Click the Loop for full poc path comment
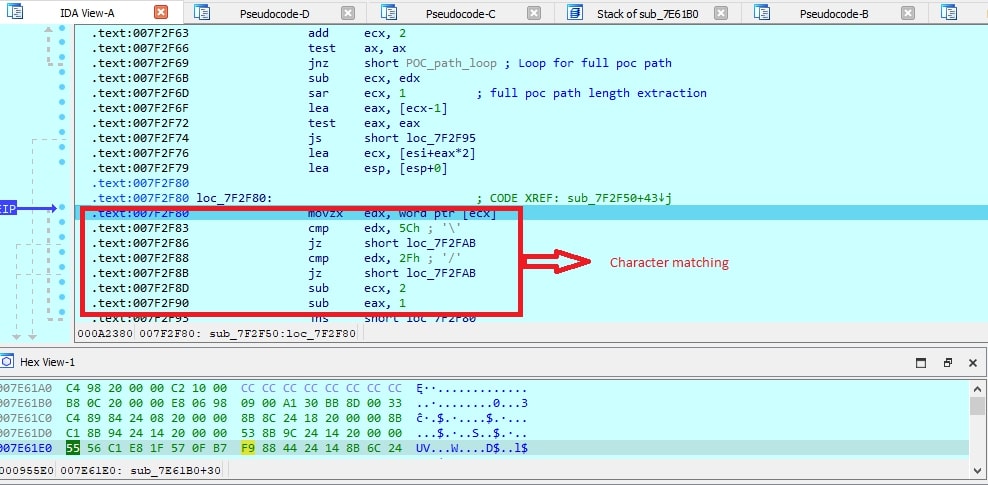 click(587, 63)
